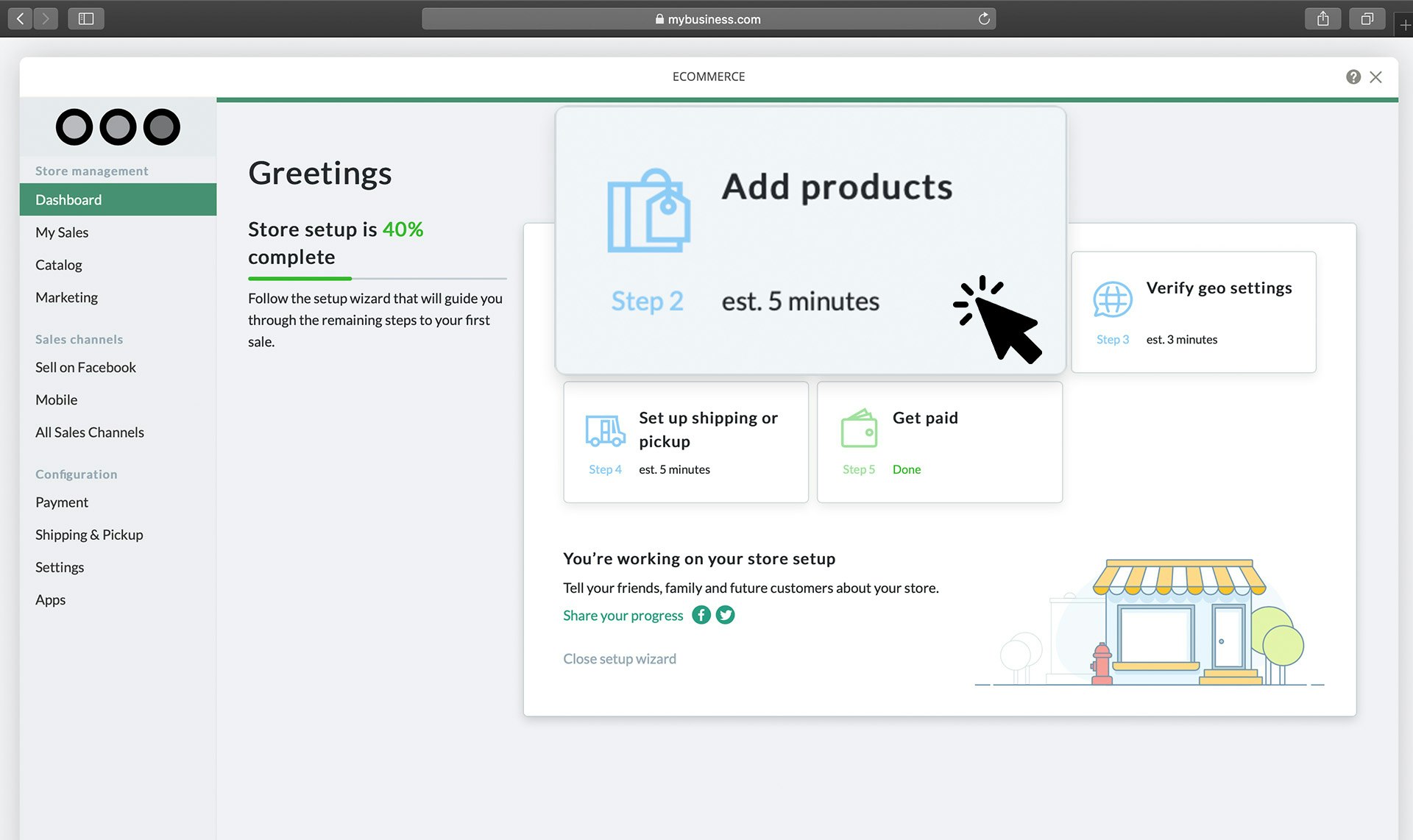Image resolution: width=1413 pixels, height=840 pixels.
Task: Click the wallet Get paid icon
Action: pos(859,429)
